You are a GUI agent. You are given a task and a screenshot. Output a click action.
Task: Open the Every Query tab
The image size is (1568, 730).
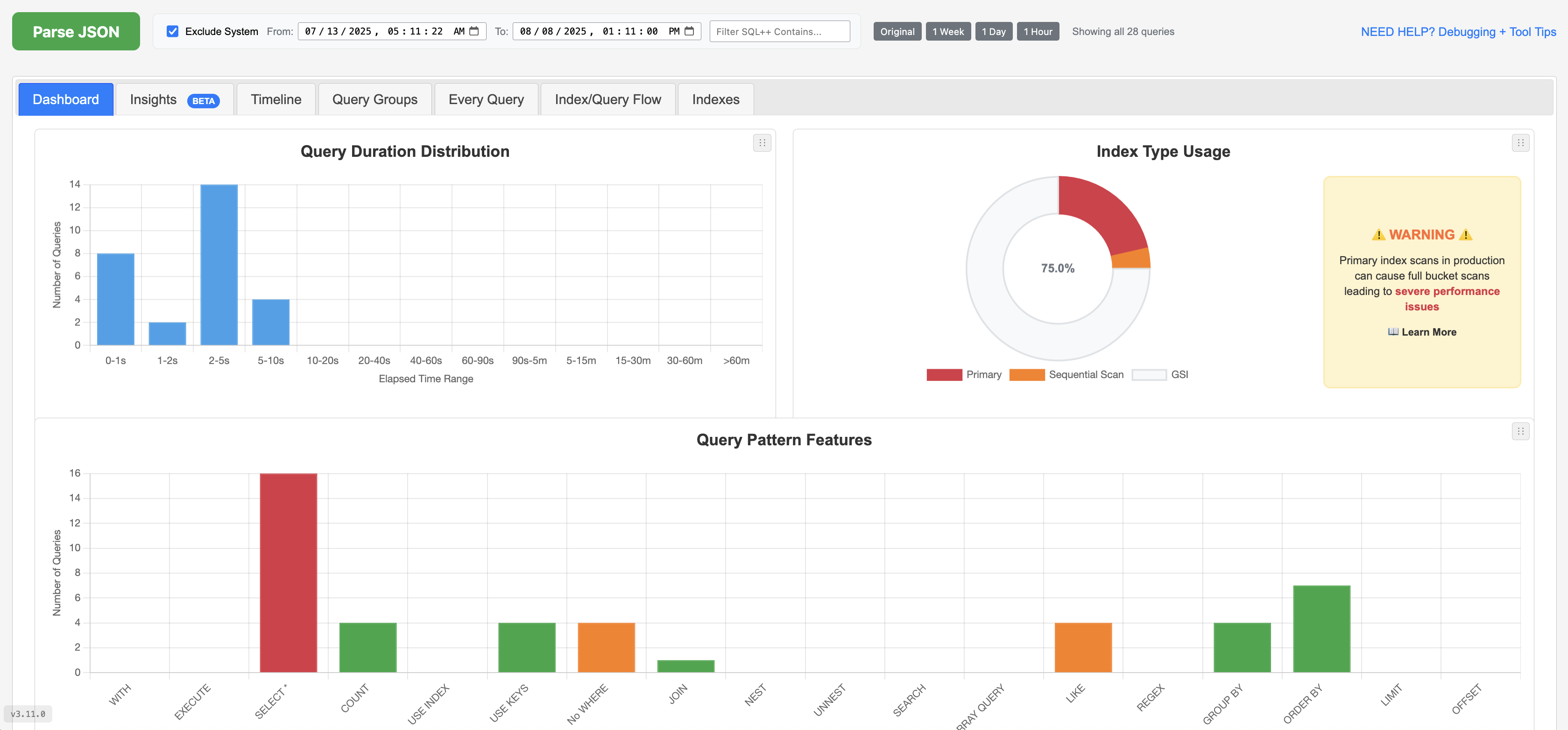pyautogui.click(x=486, y=99)
